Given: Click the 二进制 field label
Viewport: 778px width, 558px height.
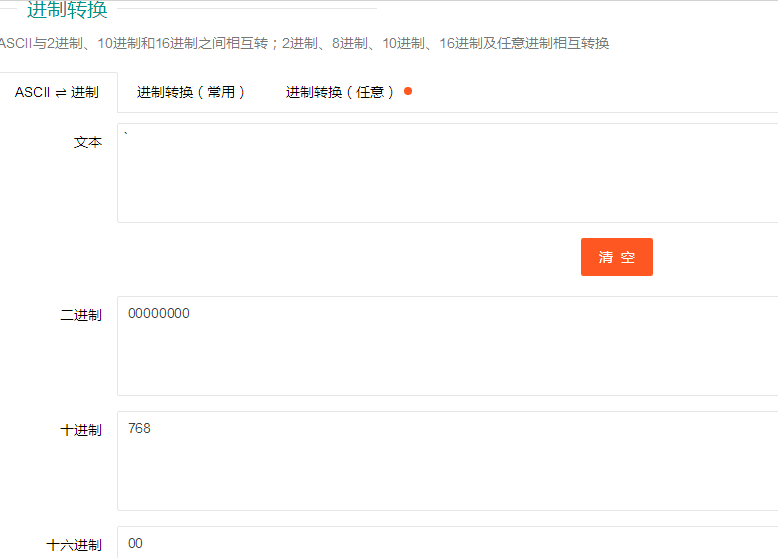Looking at the screenshot, I should [81, 315].
